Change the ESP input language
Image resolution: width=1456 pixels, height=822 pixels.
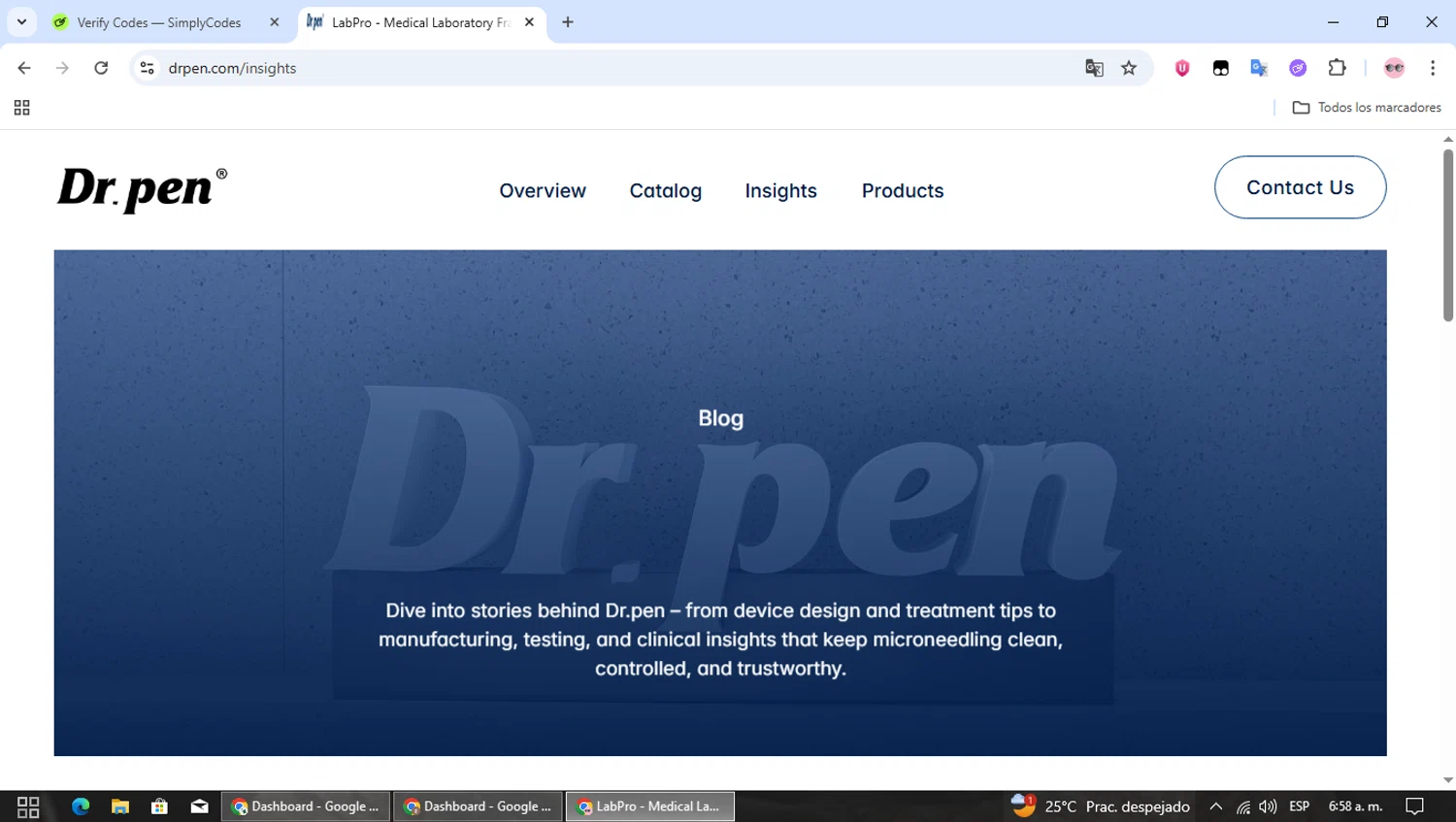(1300, 806)
